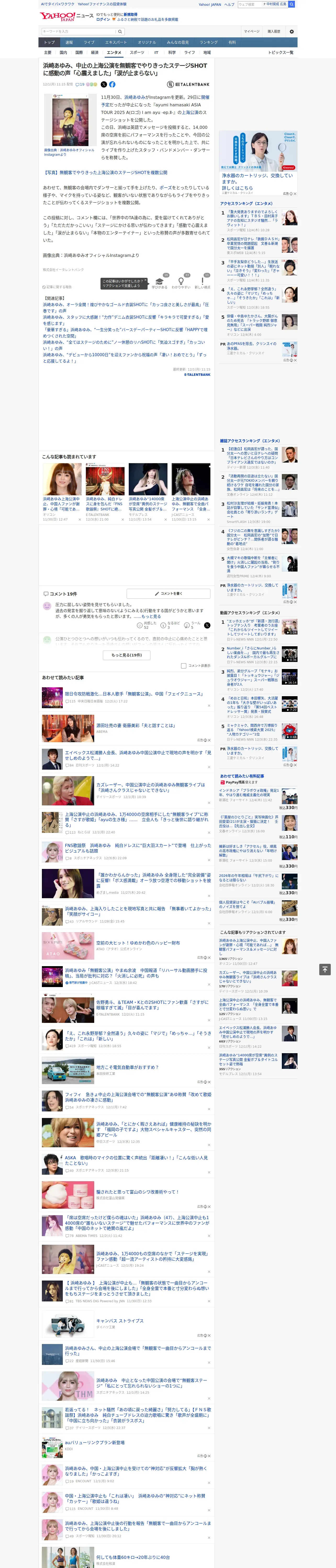Open the スポーツ category

point(137,52)
